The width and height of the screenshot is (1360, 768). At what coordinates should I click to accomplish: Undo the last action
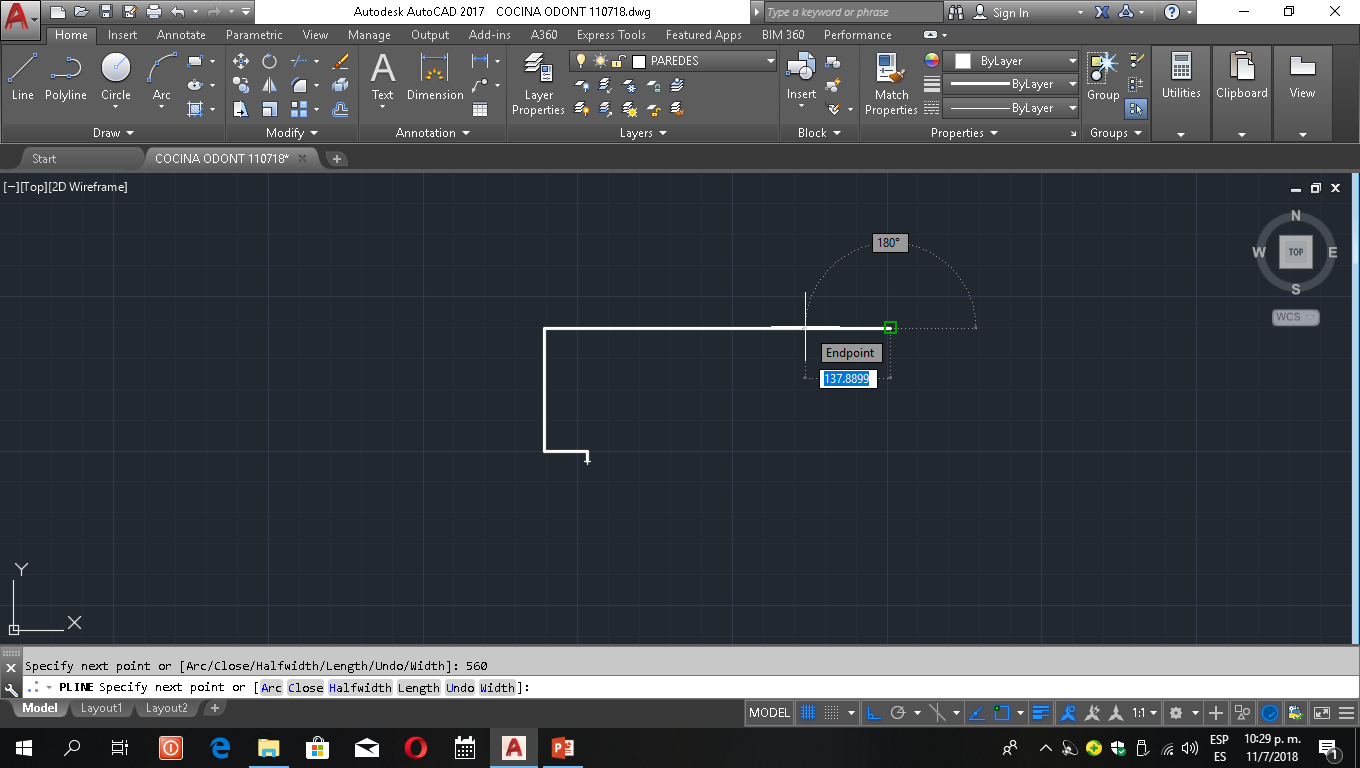tap(177, 12)
